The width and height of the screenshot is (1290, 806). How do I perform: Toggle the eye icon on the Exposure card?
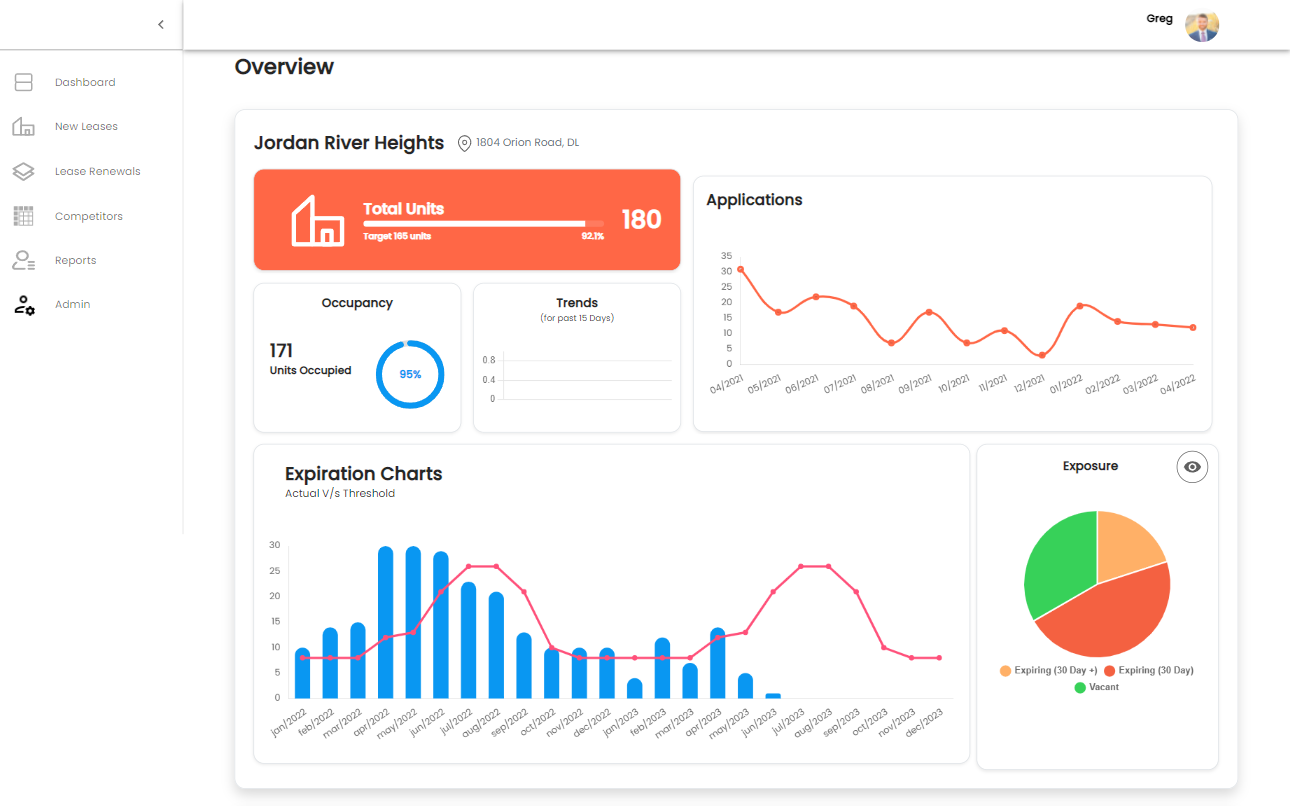1192,466
